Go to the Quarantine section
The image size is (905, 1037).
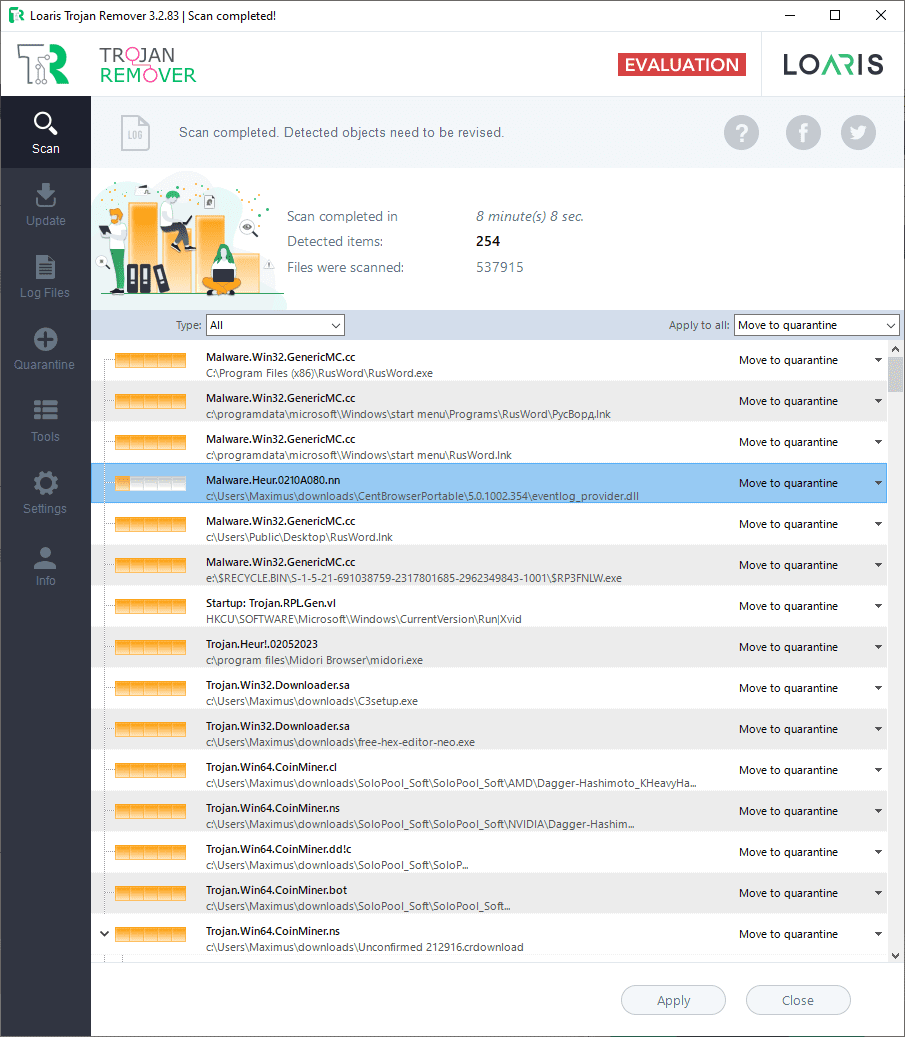[x=46, y=349]
